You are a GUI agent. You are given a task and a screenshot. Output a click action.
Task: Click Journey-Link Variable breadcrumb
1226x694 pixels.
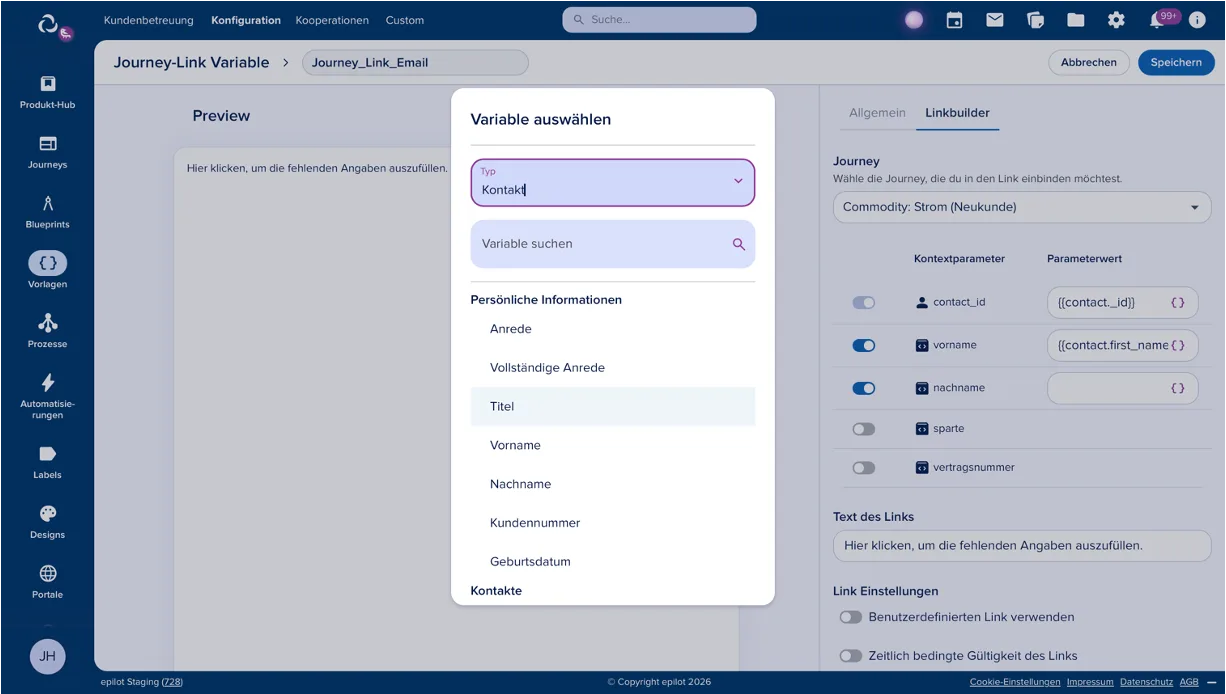[x=191, y=62]
